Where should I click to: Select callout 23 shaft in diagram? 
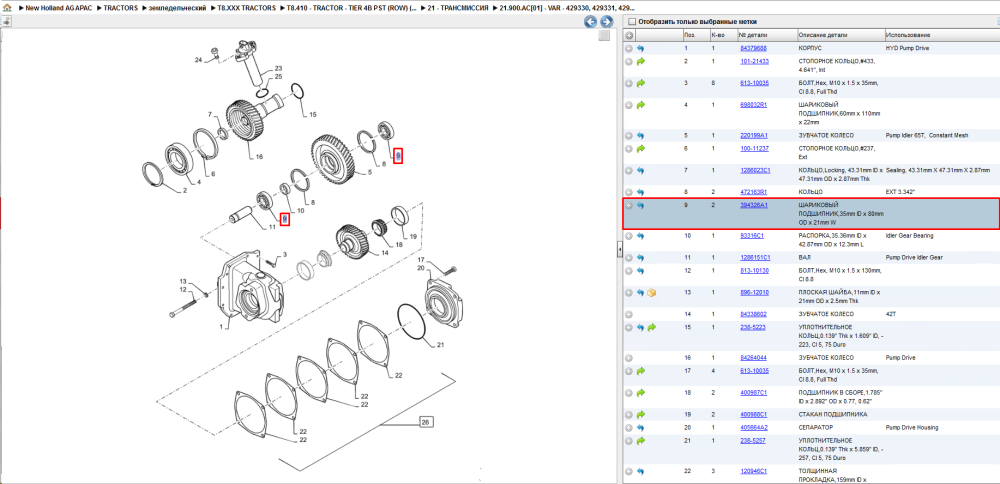click(x=278, y=68)
